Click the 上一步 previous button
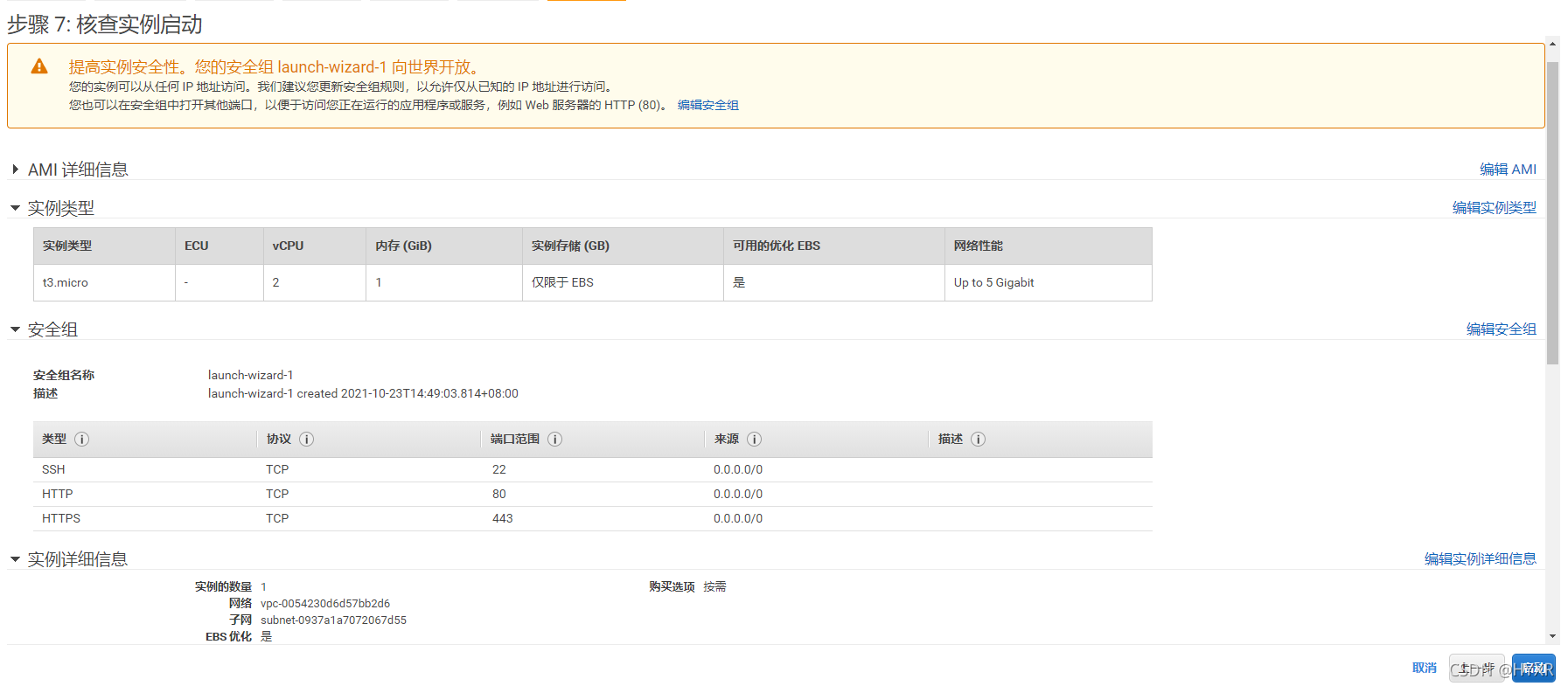 pyautogui.click(x=1476, y=669)
